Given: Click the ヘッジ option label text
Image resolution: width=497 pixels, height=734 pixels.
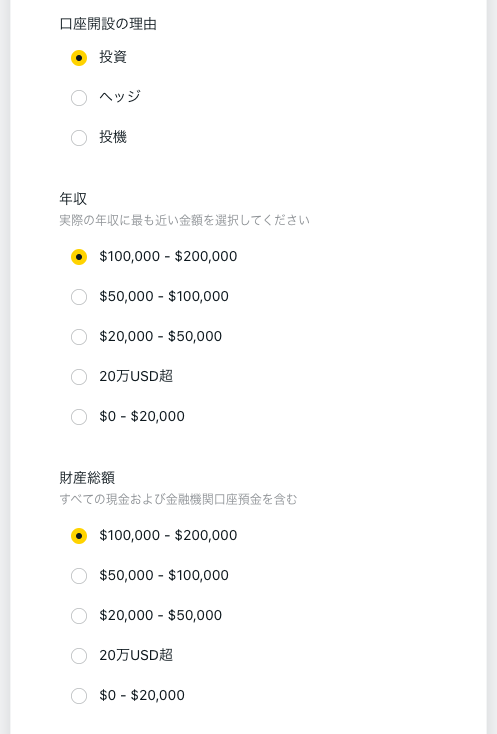Looking at the screenshot, I should pos(120,97).
